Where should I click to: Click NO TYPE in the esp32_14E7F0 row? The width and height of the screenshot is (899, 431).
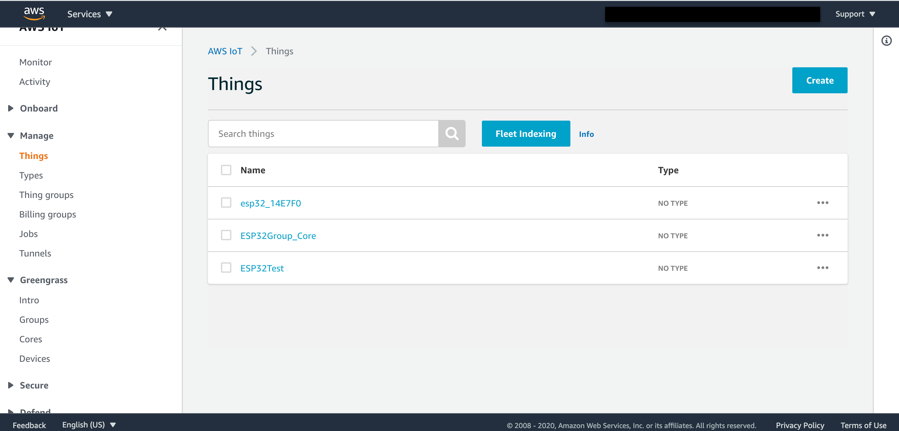(x=673, y=203)
